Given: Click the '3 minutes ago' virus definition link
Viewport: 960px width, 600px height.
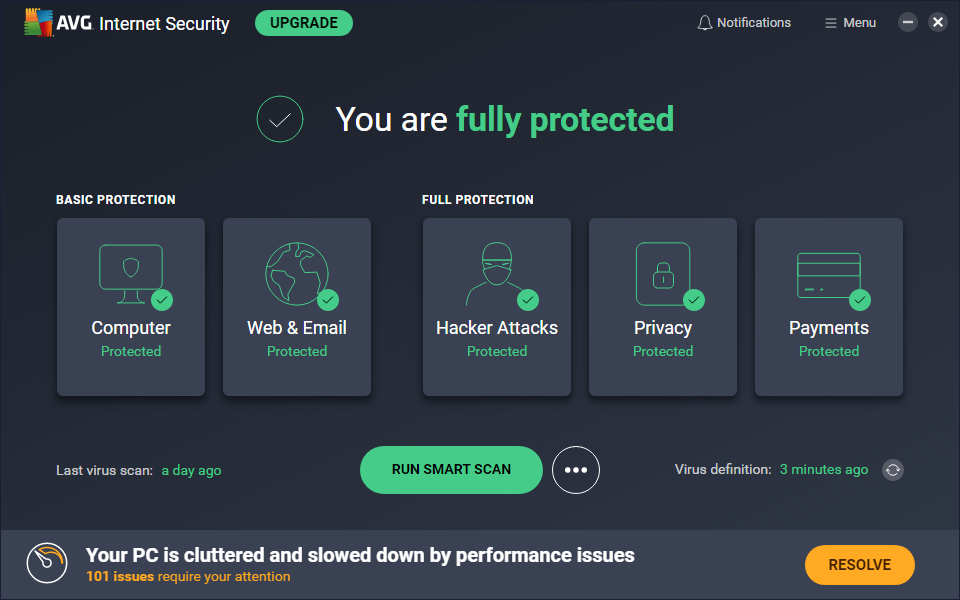Looking at the screenshot, I should (824, 469).
